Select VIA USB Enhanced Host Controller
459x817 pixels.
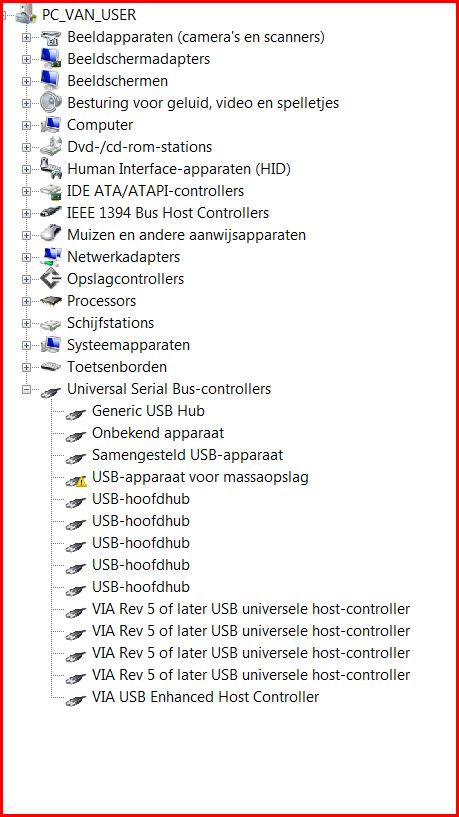click(x=205, y=697)
